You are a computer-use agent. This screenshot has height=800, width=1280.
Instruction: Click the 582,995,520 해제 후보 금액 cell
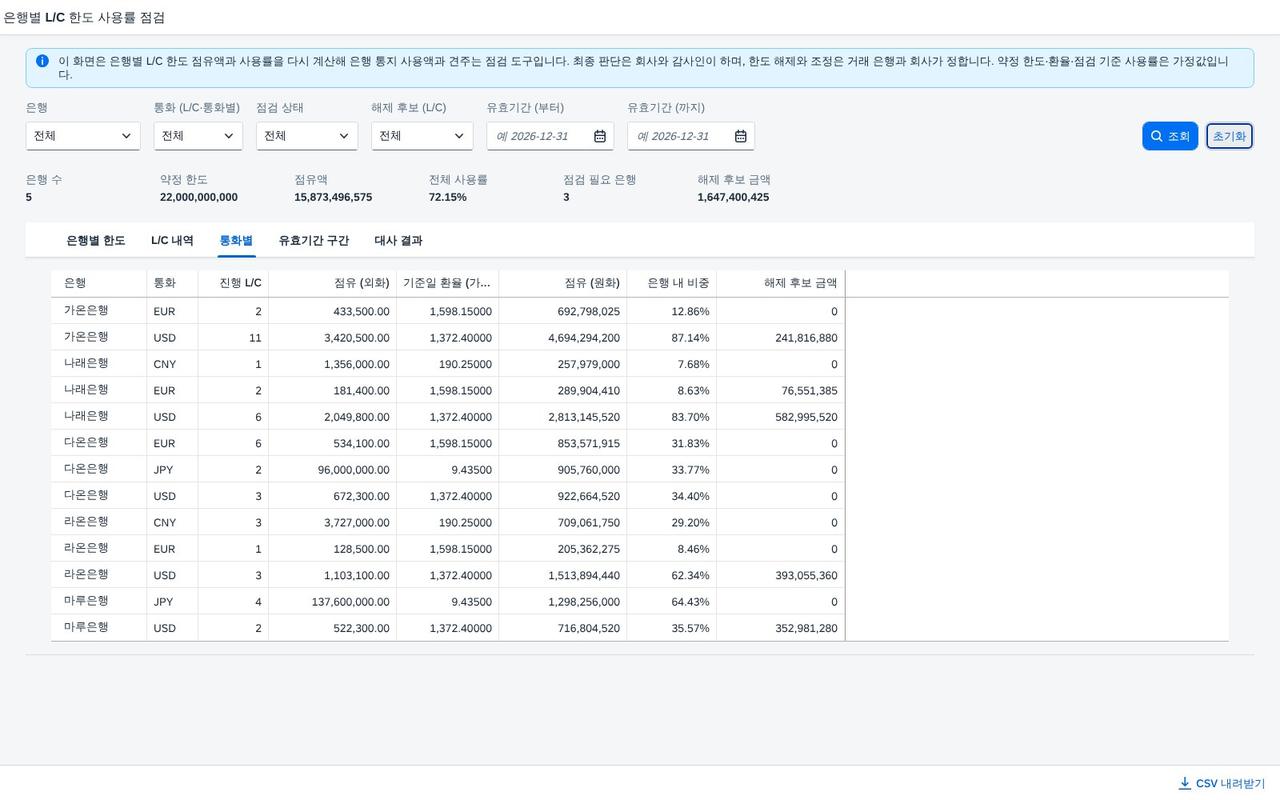pos(781,417)
